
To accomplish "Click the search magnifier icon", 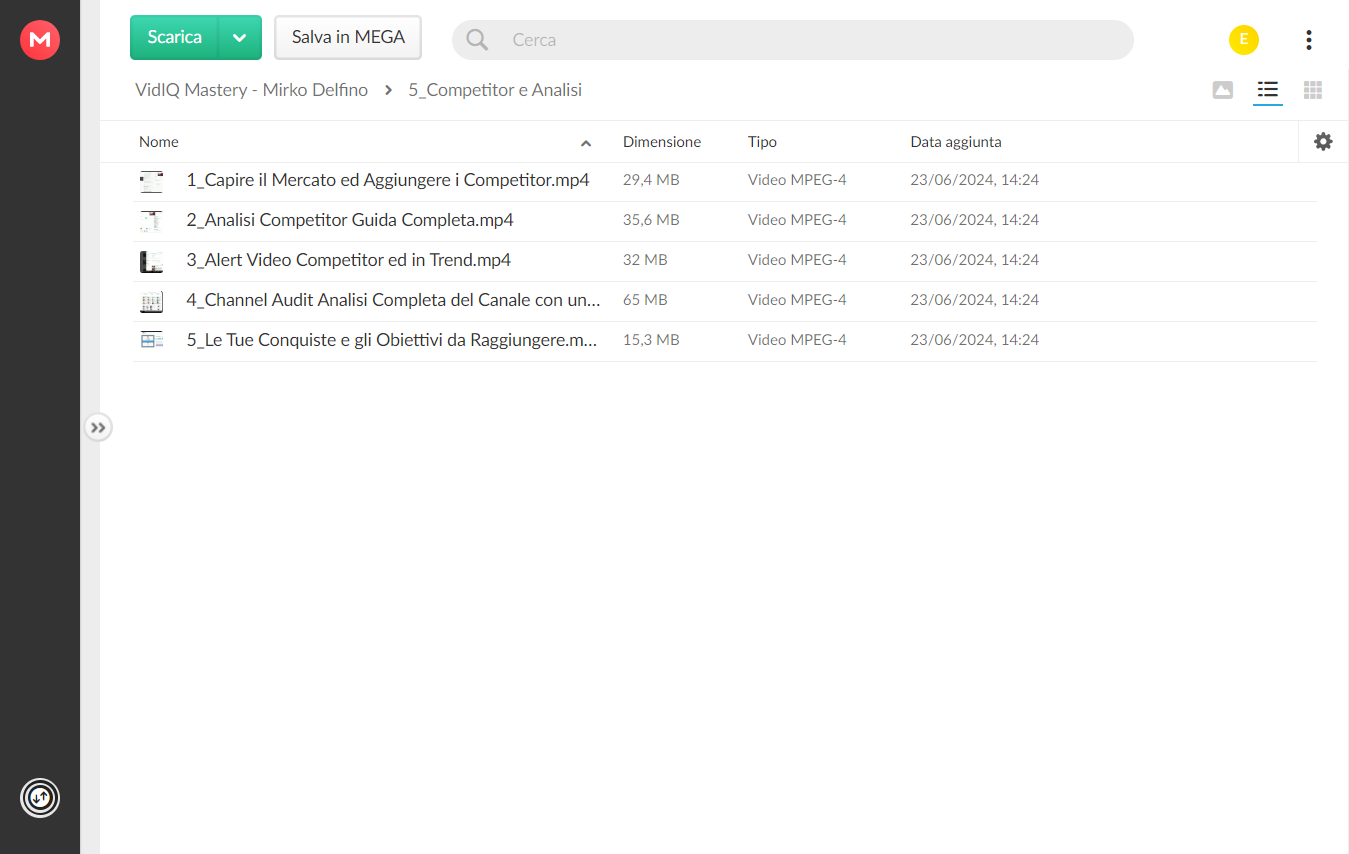I will (478, 40).
